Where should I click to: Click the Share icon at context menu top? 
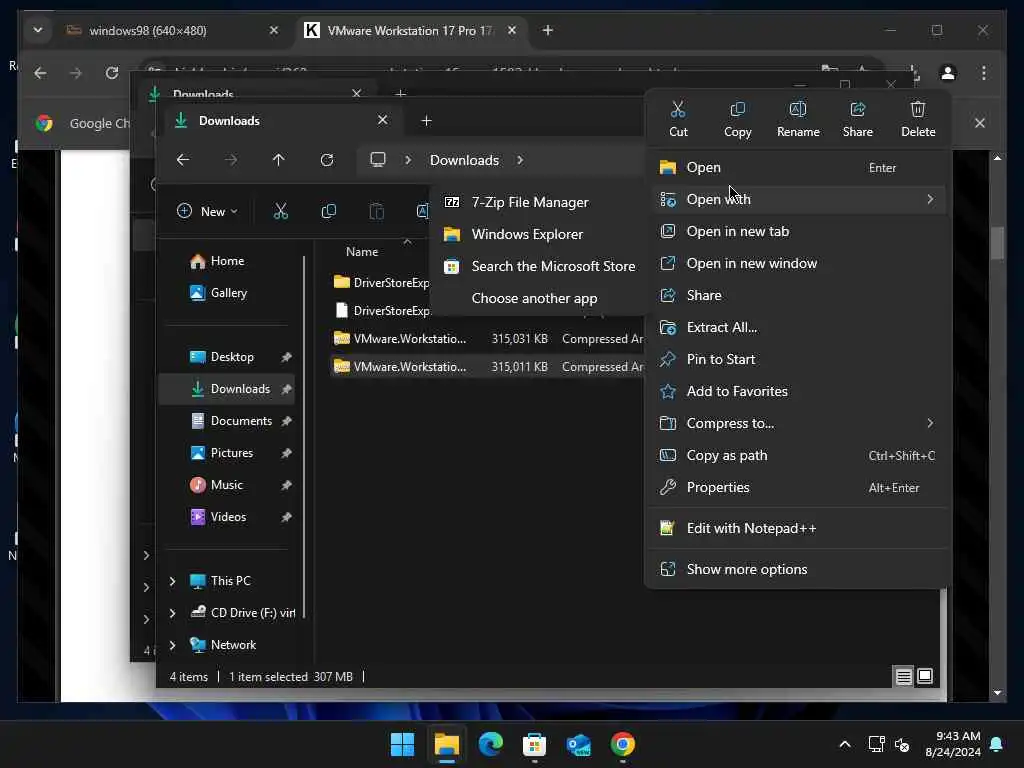[857, 110]
